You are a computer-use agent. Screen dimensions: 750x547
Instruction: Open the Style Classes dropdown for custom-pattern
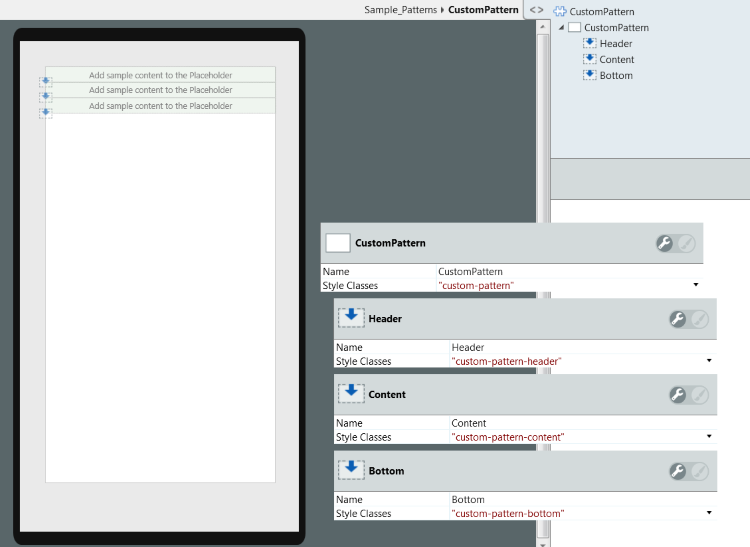[695, 285]
